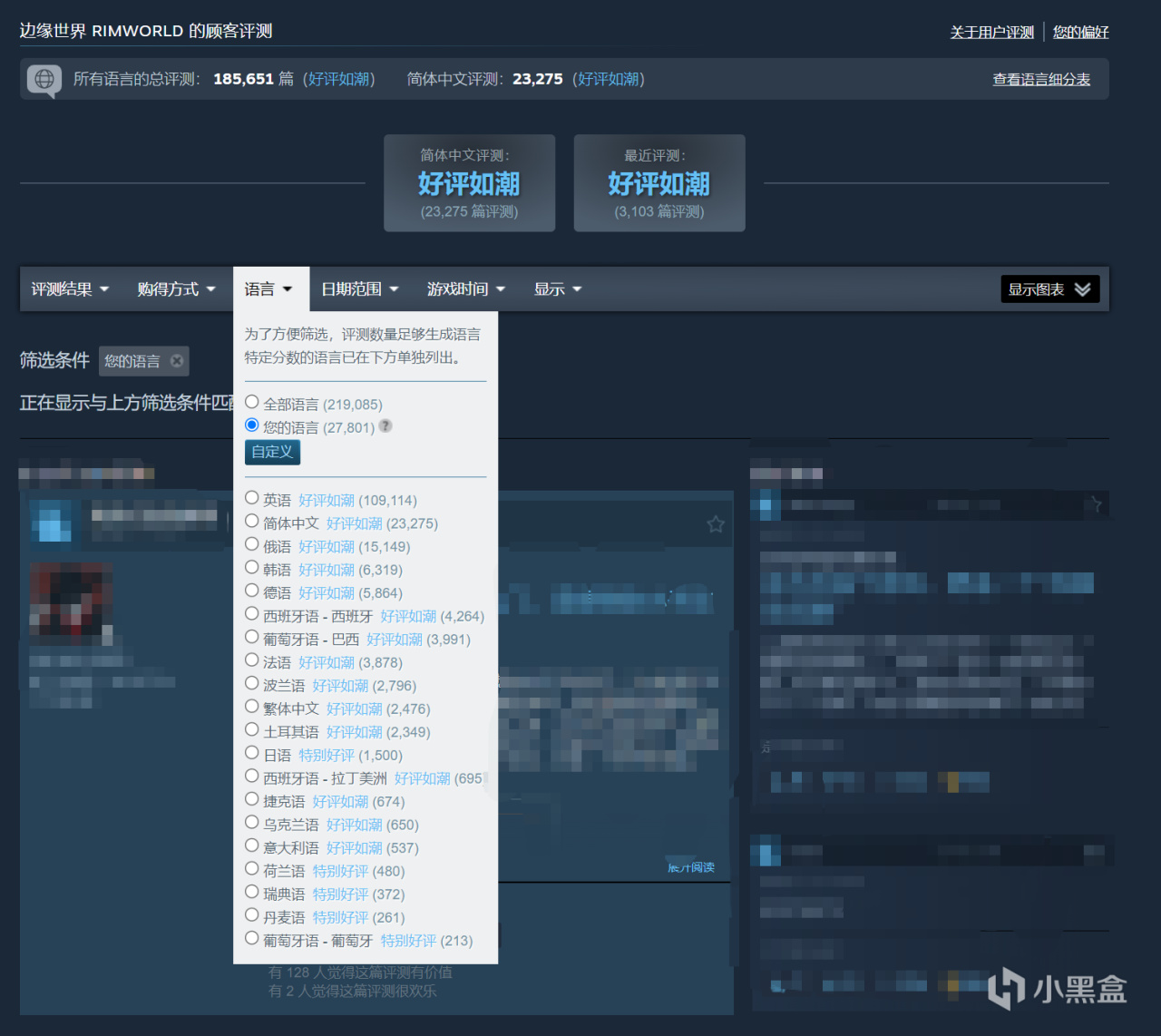Click the 有 128 人觉得这篇评测有价值 text

[x=360, y=972]
